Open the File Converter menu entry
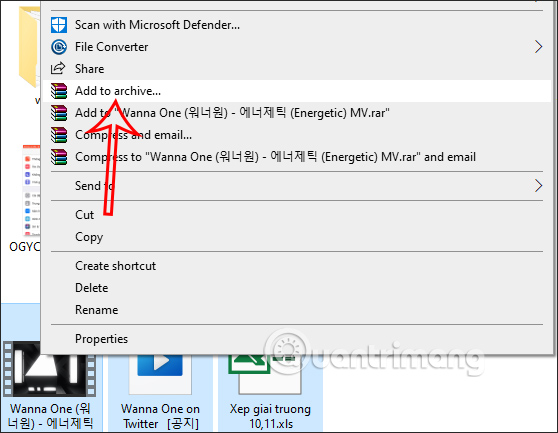 point(297,47)
